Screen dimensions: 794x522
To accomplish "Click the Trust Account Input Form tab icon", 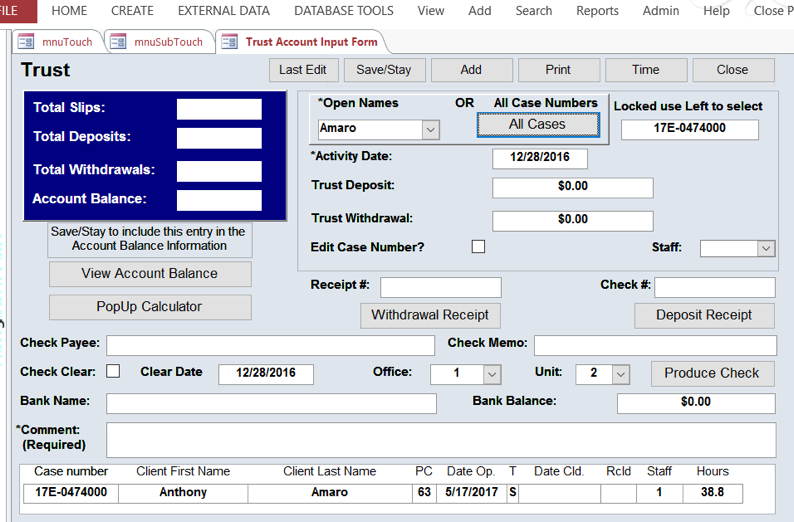I will 229,42.
